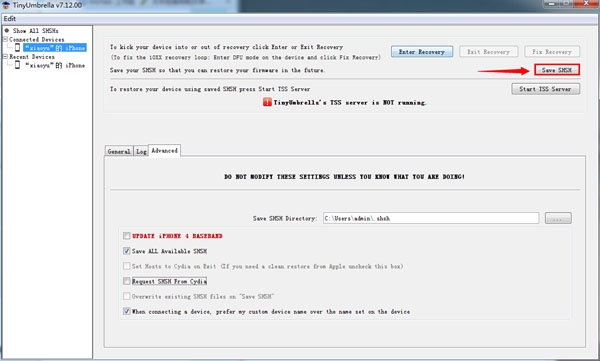Switch to the Log tab
Viewport: 600px width, 361px height.
[141, 151]
